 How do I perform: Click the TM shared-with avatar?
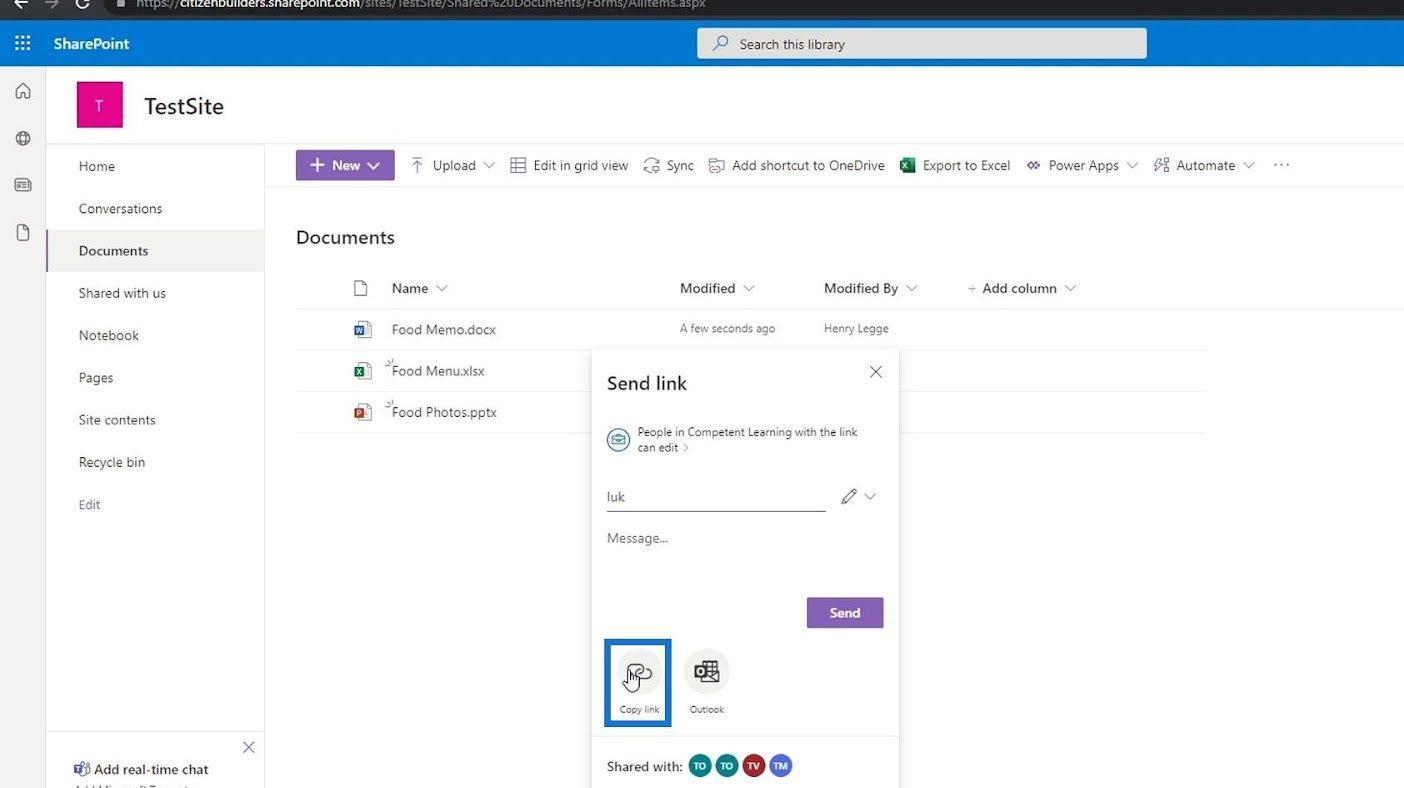pos(781,766)
